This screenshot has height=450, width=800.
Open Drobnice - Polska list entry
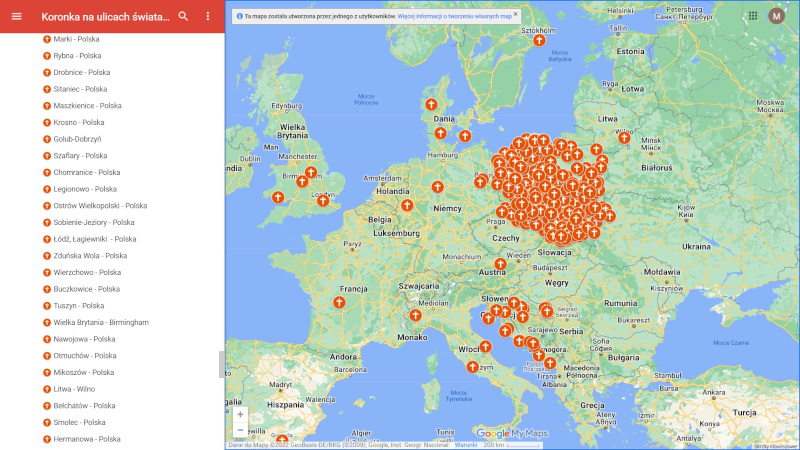click(82, 72)
